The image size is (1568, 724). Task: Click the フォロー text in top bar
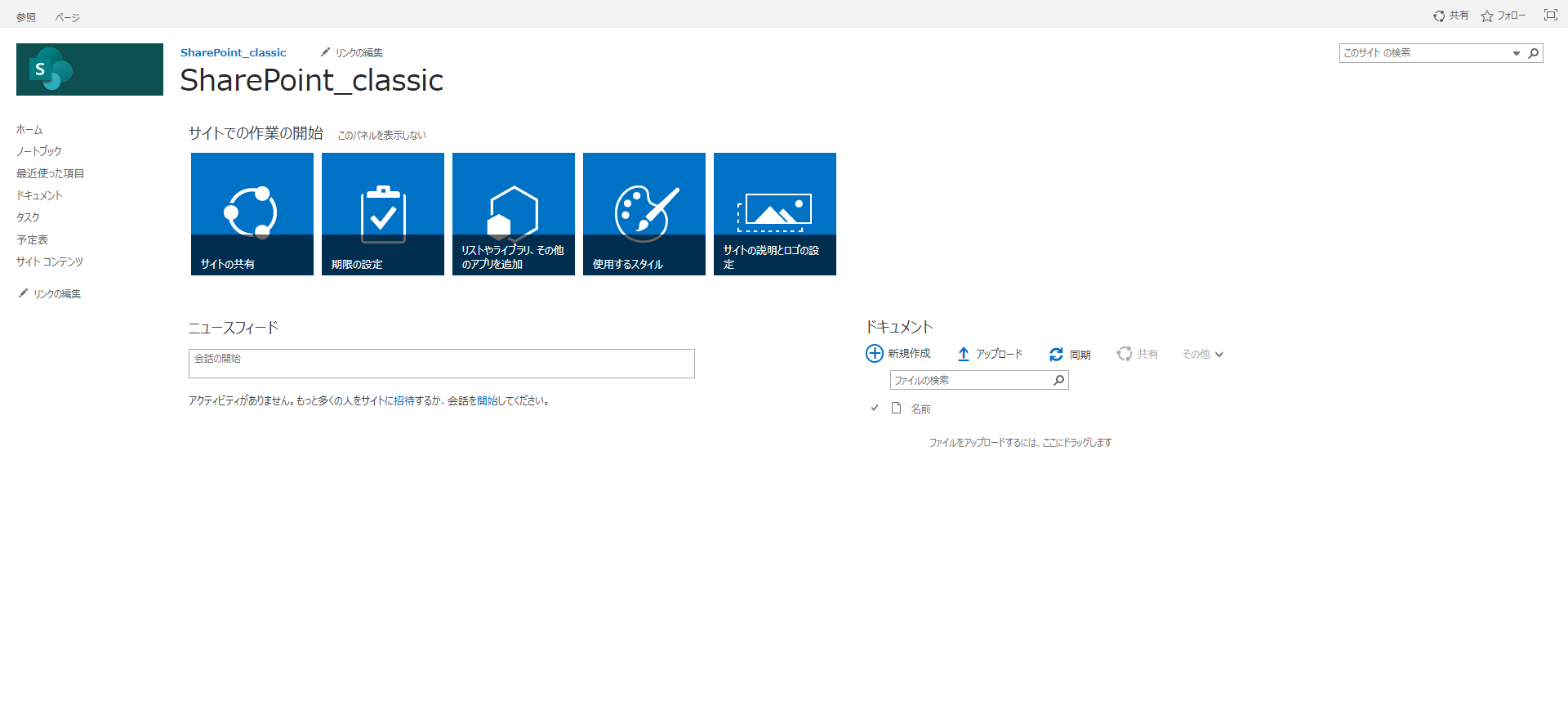1511,16
